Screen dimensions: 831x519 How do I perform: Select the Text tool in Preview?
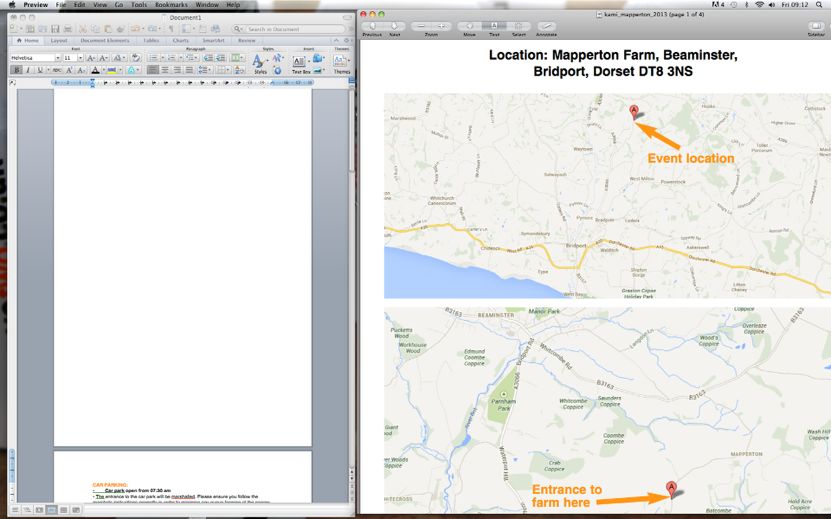[x=494, y=26]
